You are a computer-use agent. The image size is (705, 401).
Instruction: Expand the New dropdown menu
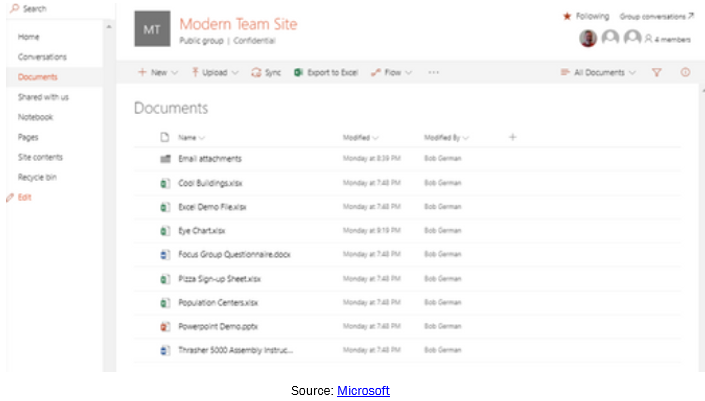click(x=158, y=73)
